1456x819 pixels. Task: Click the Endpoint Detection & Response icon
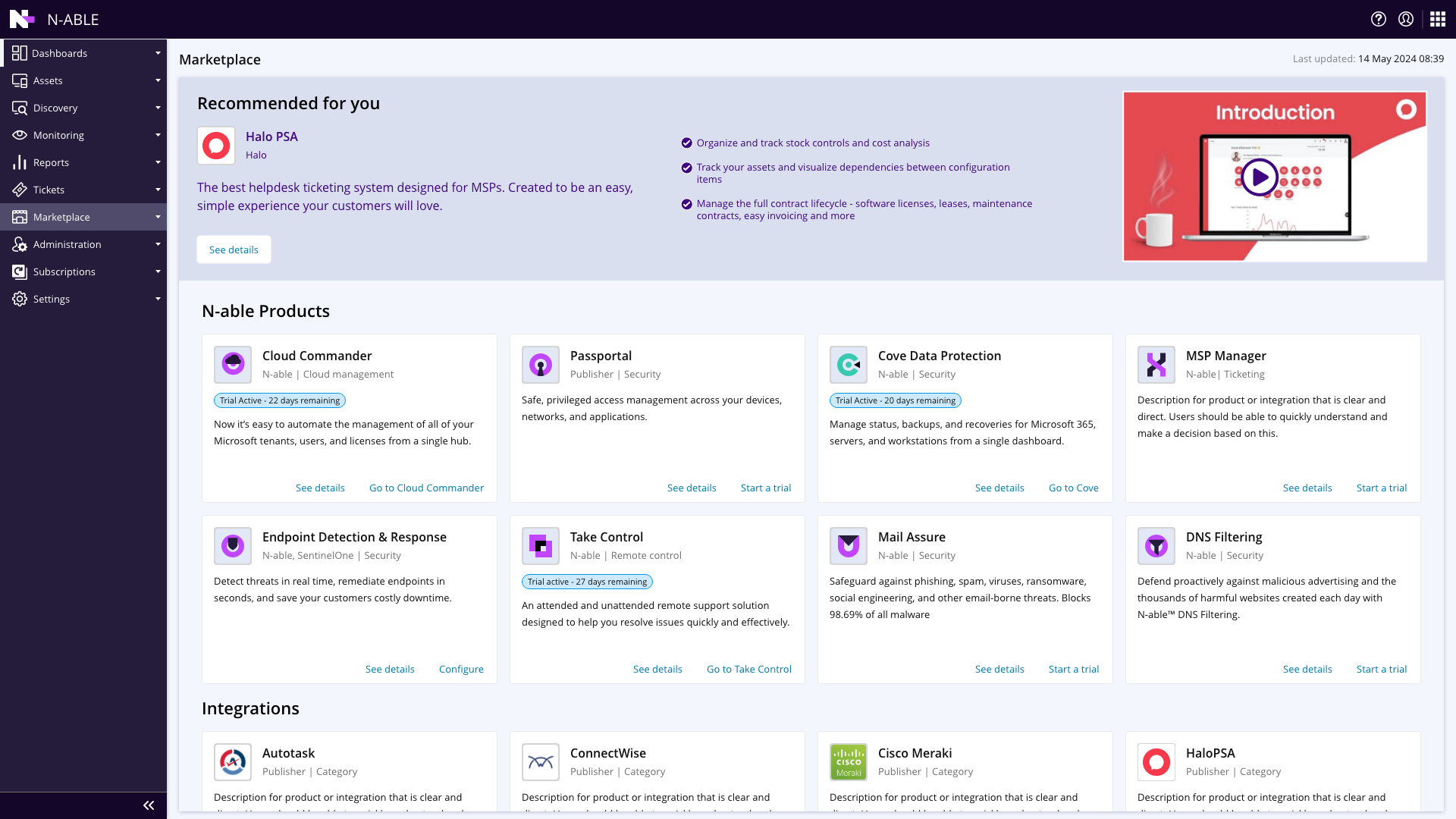coord(233,546)
